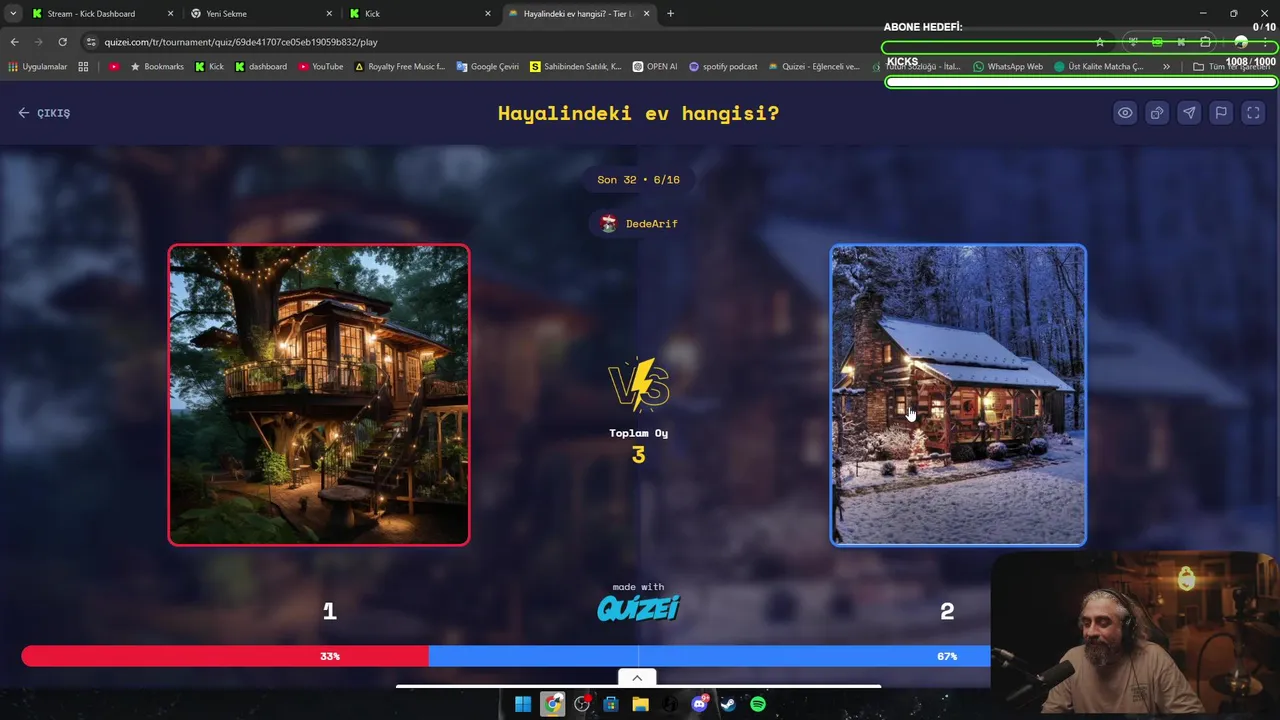The image size is (1280, 720).
Task: Click the paper plane share icon
Action: click(1189, 113)
